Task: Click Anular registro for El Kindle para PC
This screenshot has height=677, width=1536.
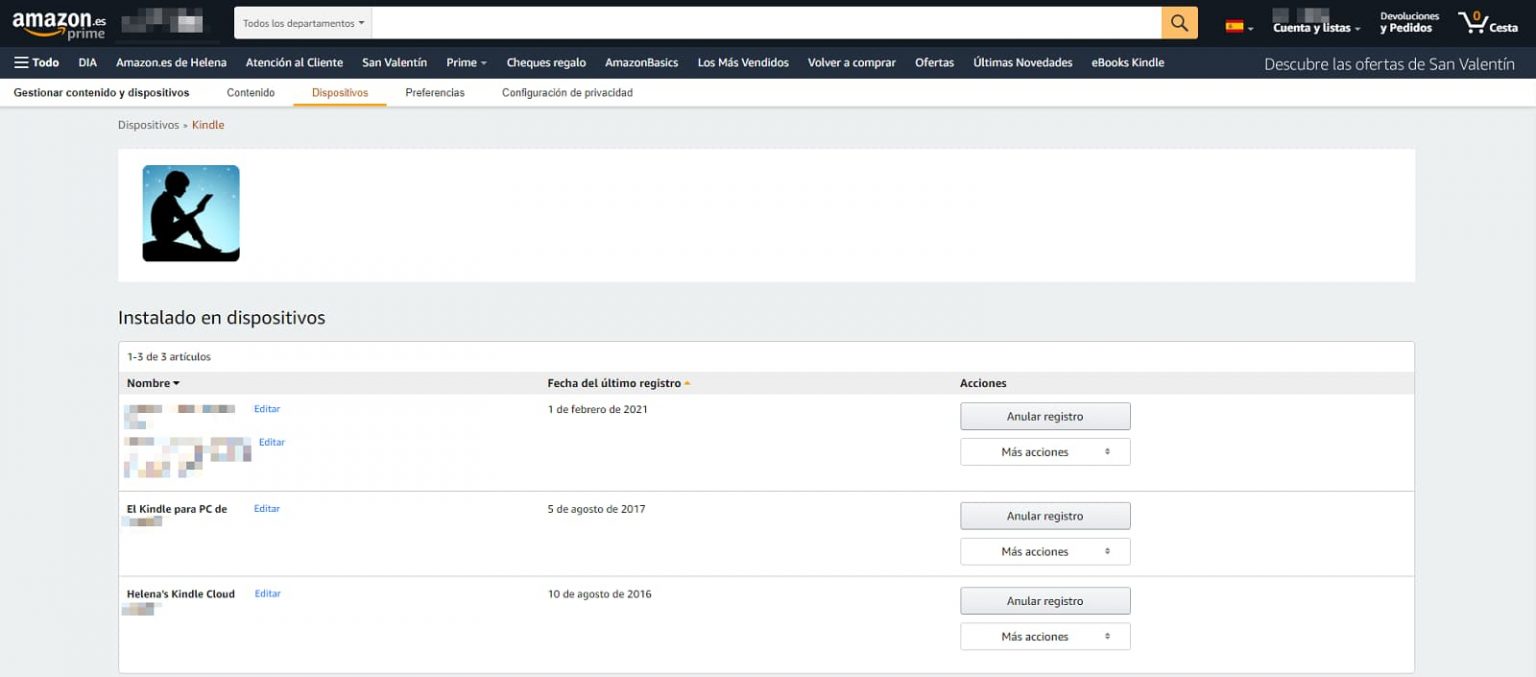Action: click(1044, 515)
